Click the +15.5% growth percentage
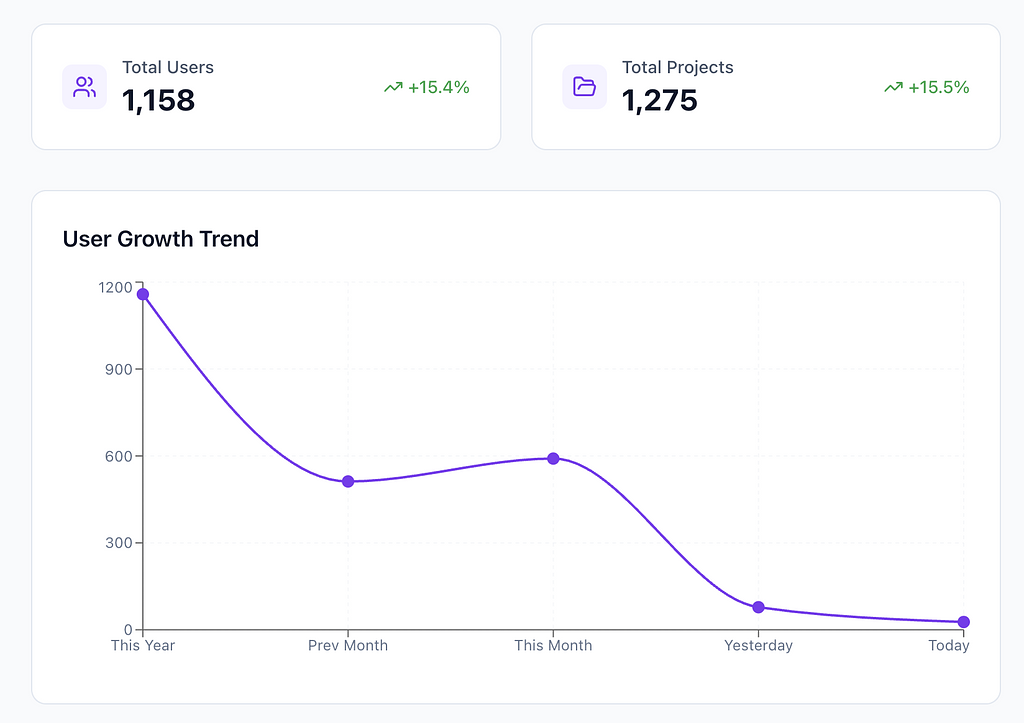Screen dimensions: 1024x723 939,87
